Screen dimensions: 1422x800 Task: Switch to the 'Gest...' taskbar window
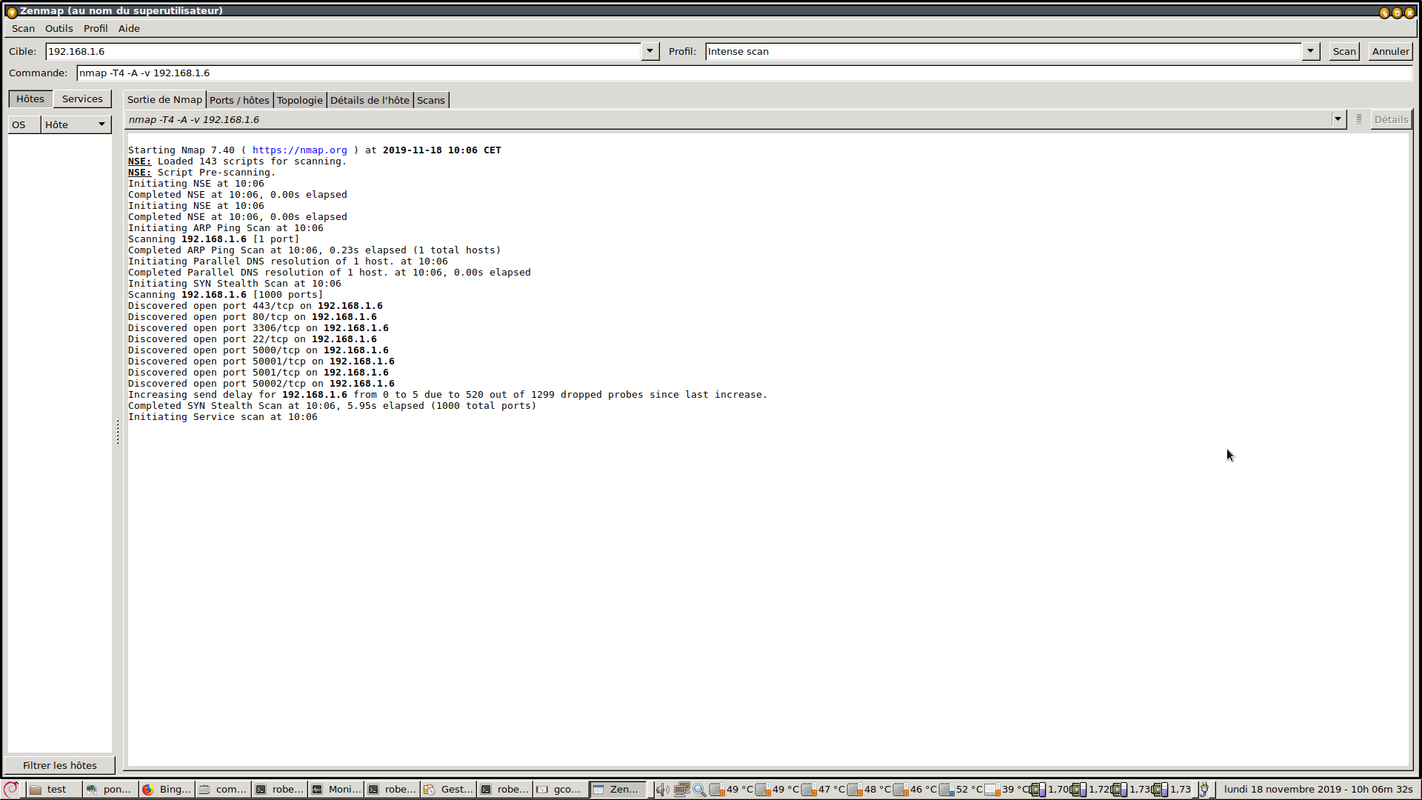point(448,789)
